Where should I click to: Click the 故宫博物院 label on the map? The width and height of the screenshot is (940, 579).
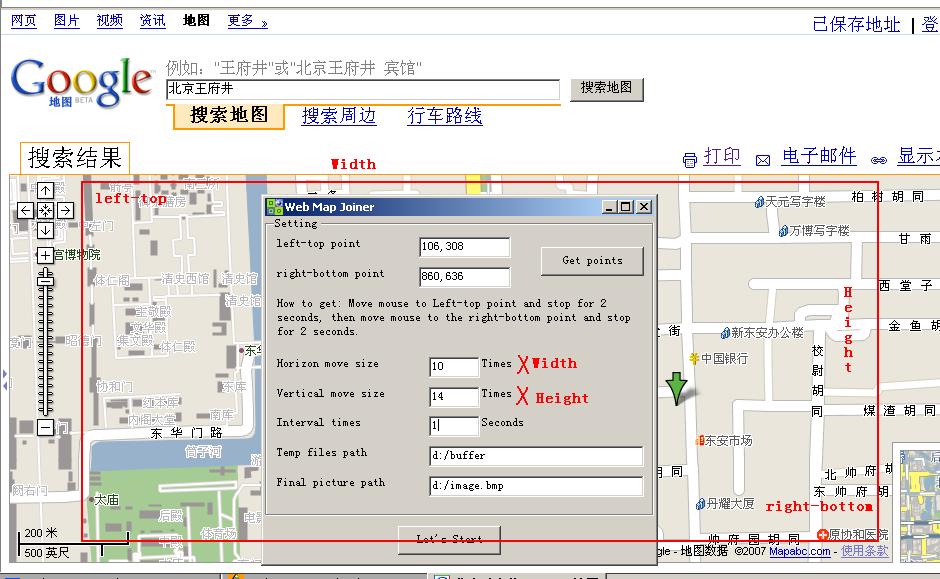[77, 255]
